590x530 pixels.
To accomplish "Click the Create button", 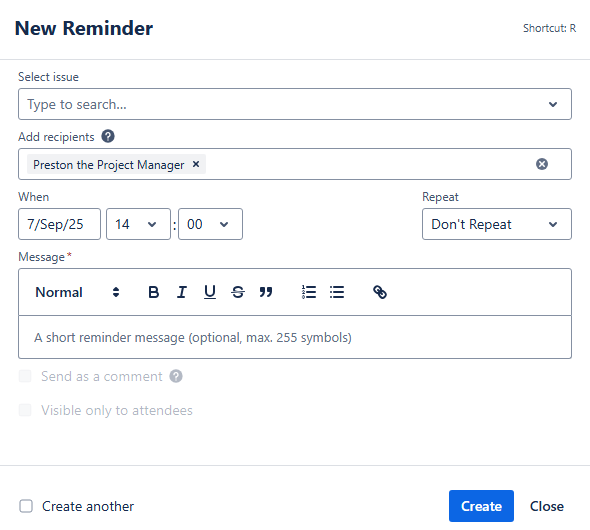I will click(x=481, y=506).
